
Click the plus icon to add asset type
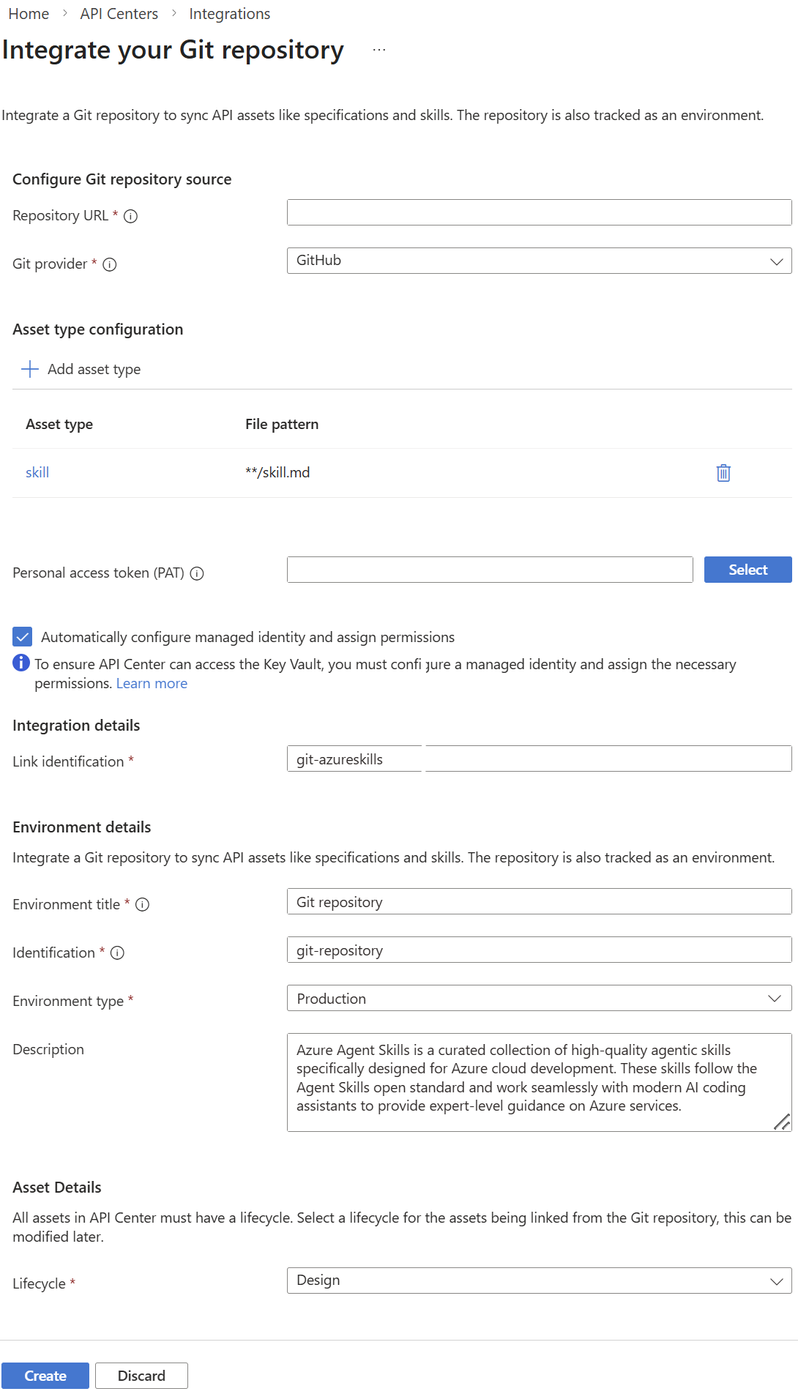click(x=30, y=369)
